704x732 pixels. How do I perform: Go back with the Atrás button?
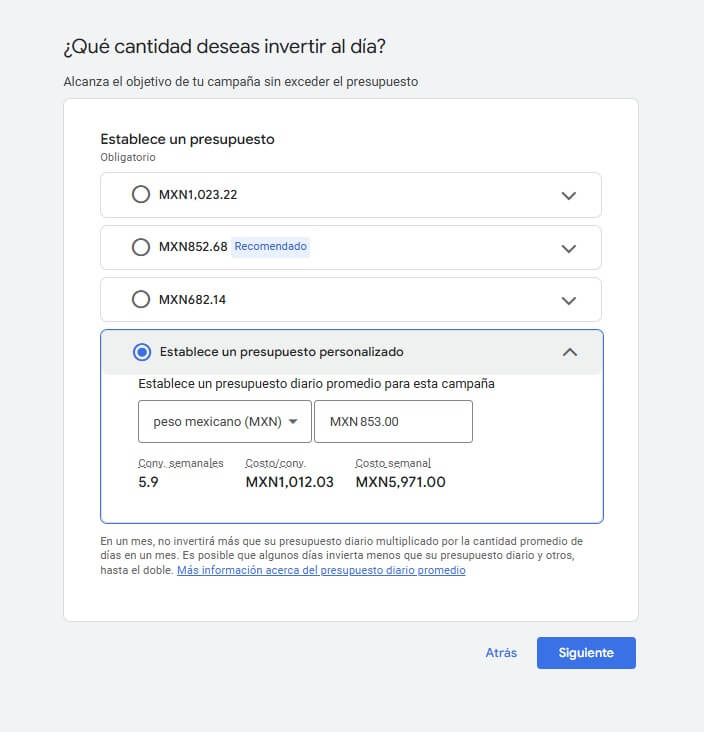[x=501, y=653]
